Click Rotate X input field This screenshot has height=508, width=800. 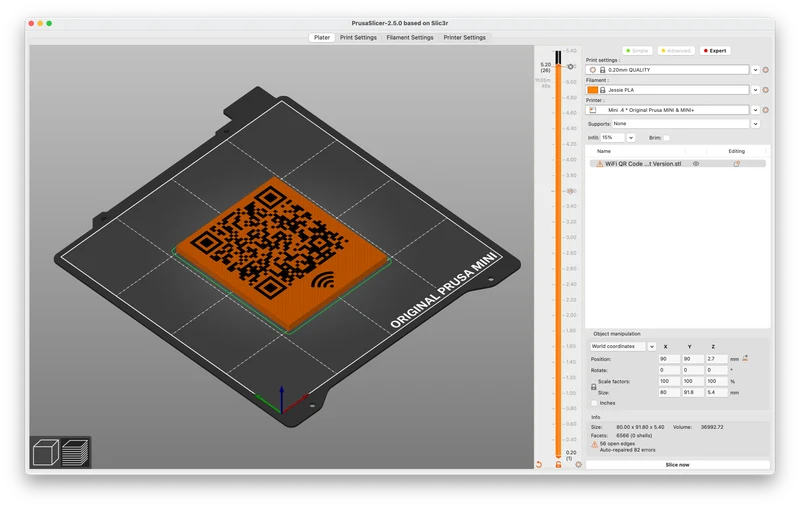click(669, 370)
